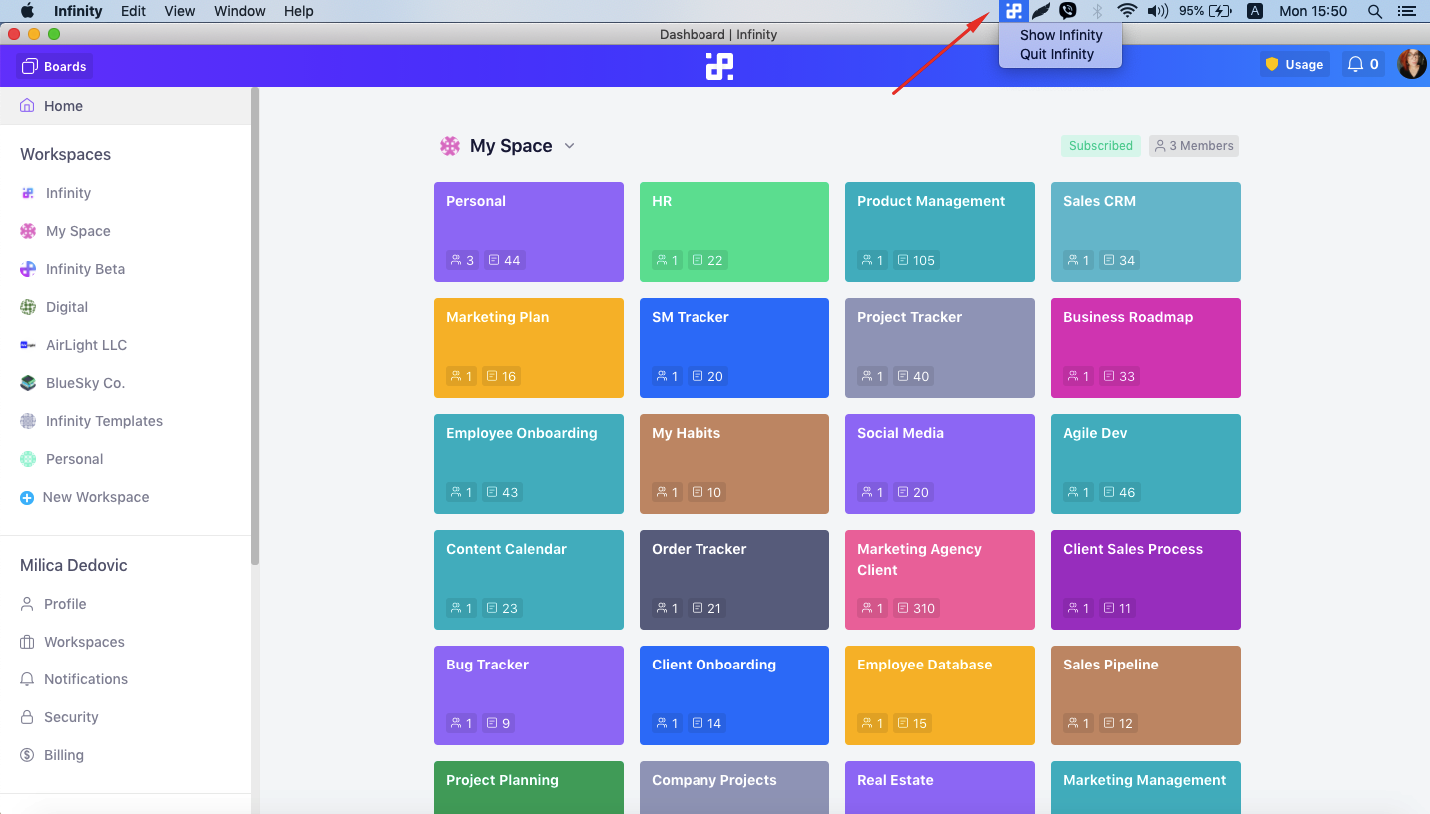Click the Billing dollar icon
Image resolution: width=1430 pixels, height=814 pixels.
27,755
